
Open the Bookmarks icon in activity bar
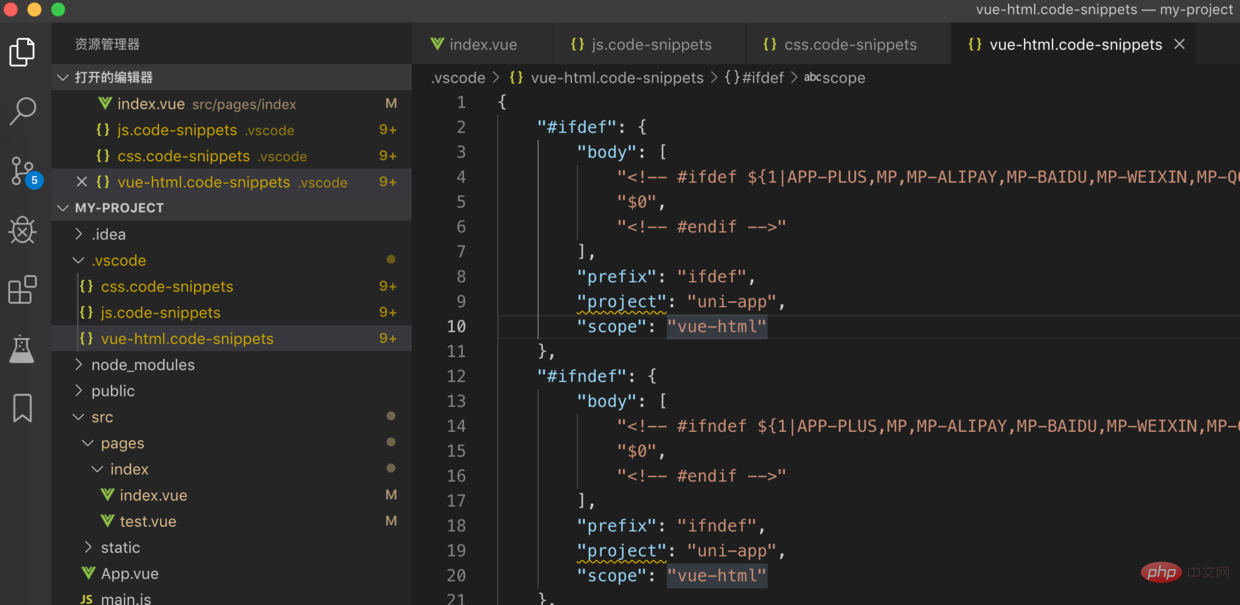[x=22, y=408]
